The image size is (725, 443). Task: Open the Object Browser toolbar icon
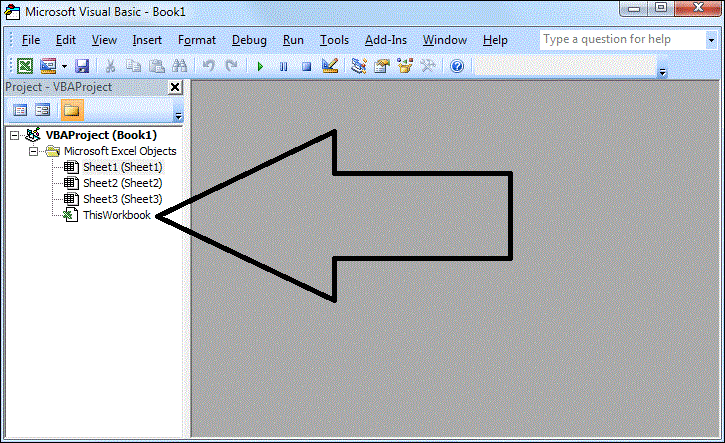point(405,66)
